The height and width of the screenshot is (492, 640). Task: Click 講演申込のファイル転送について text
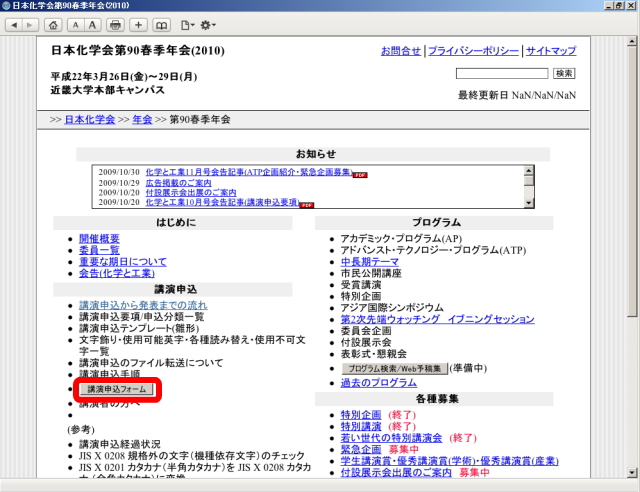tap(151, 363)
